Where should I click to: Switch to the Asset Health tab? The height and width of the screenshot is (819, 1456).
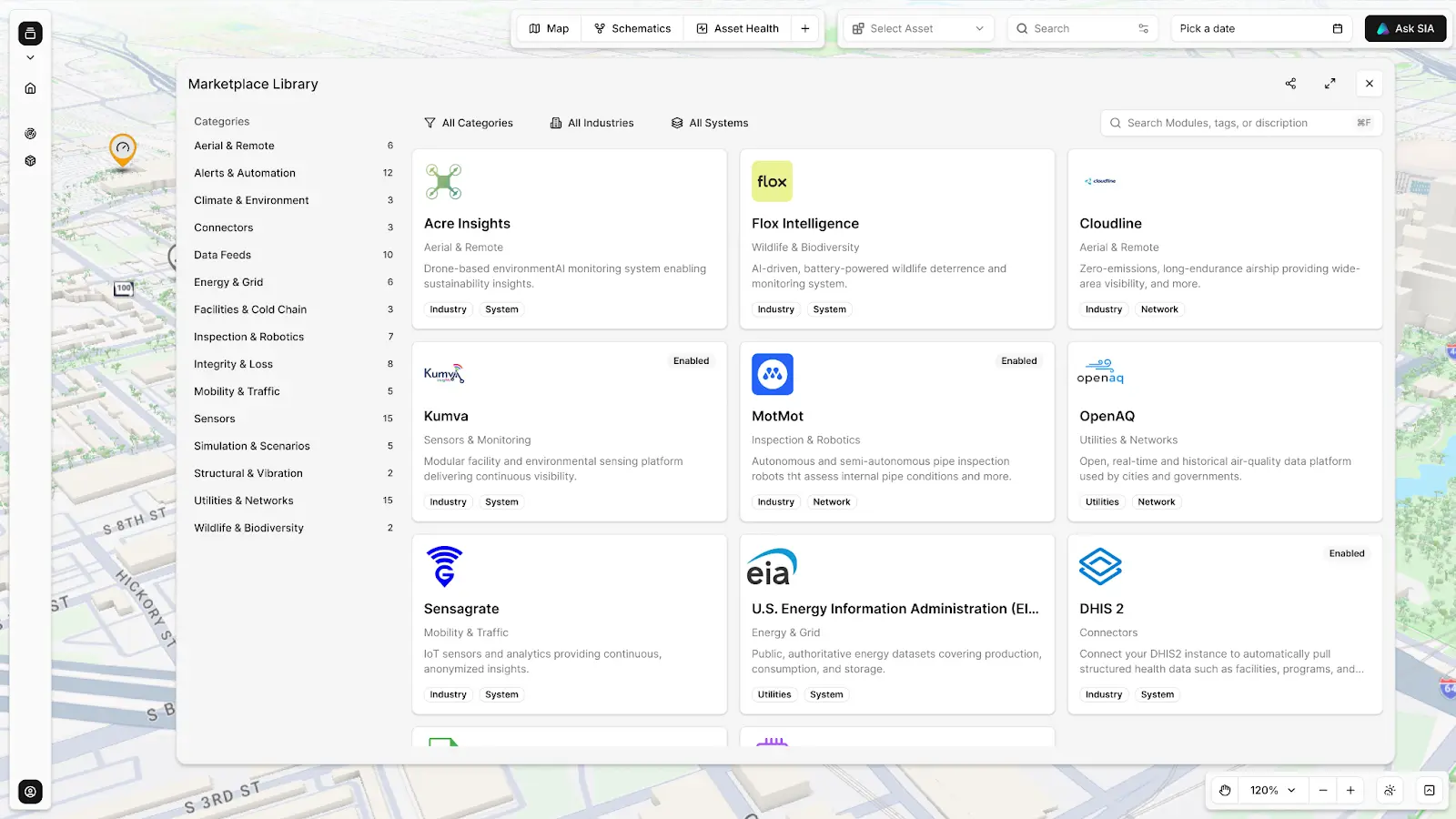click(x=738, y=28)
